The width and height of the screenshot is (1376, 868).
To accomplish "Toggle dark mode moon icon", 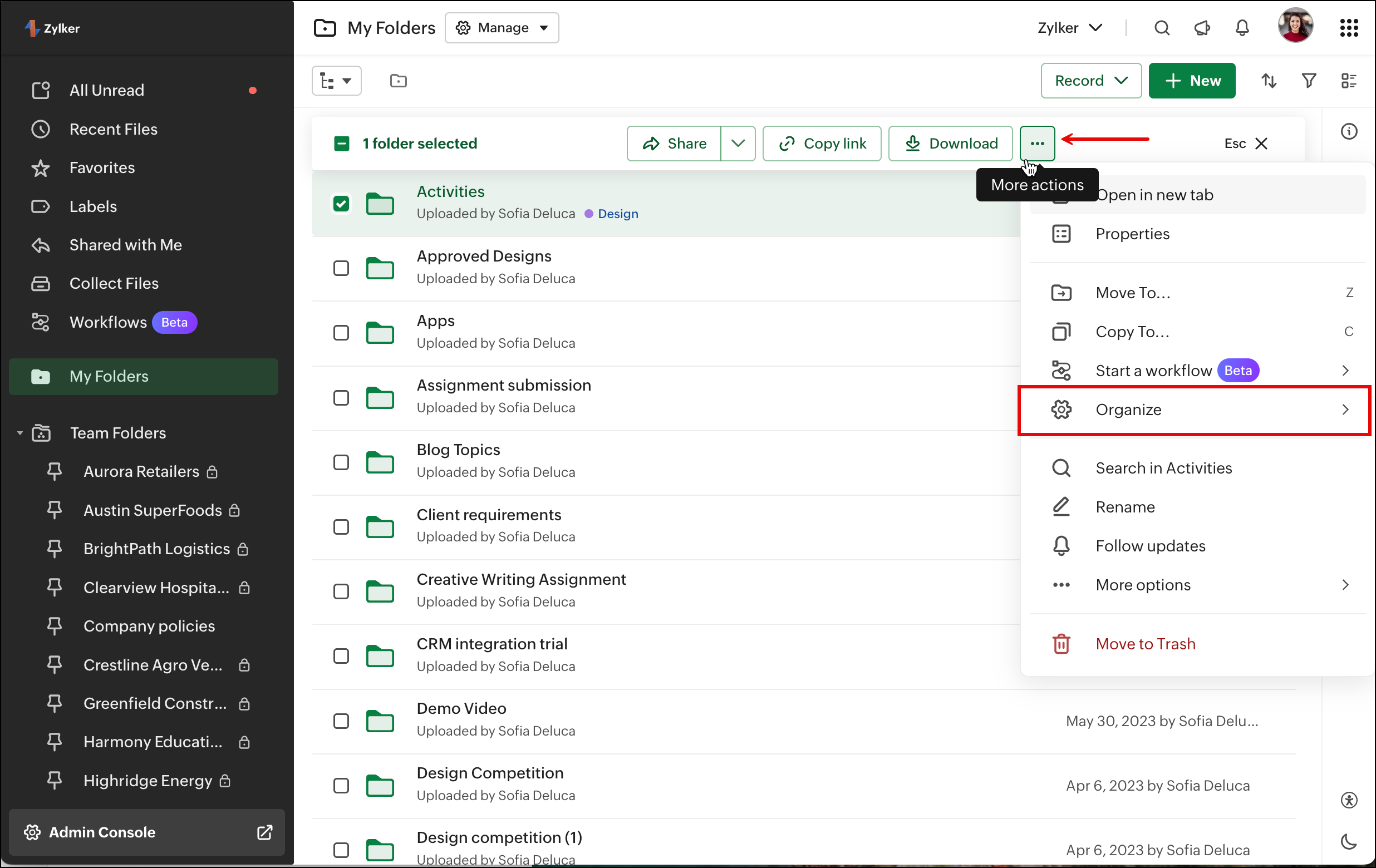I will click(x=1349, y=841).
